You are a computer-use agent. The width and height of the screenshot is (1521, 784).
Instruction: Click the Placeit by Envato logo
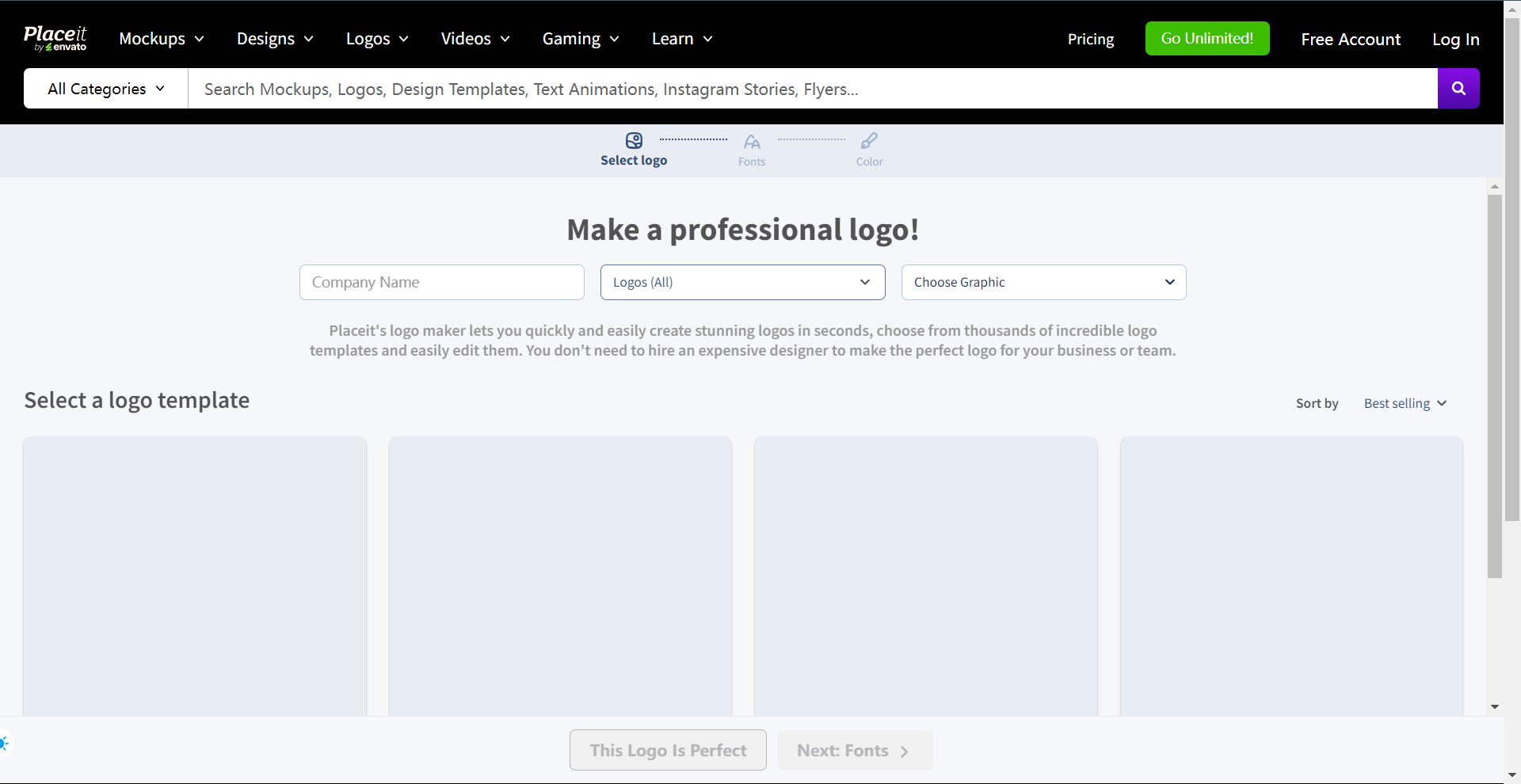pyautogui.click(x=55, y=38)
